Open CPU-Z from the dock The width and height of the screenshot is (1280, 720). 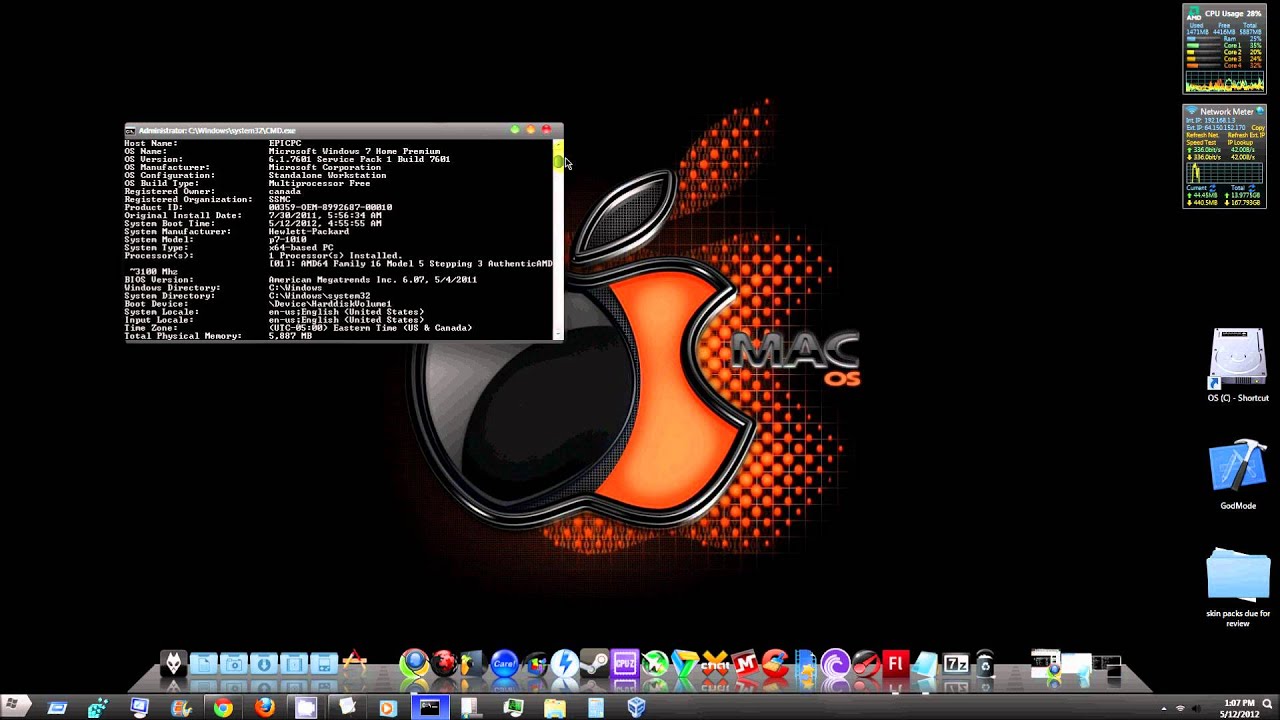[x=624, y=663]
